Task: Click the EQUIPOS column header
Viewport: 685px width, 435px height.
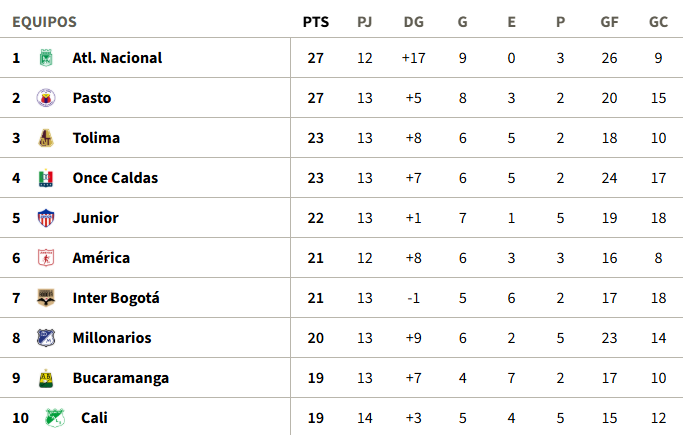Action: coord(44,22)
